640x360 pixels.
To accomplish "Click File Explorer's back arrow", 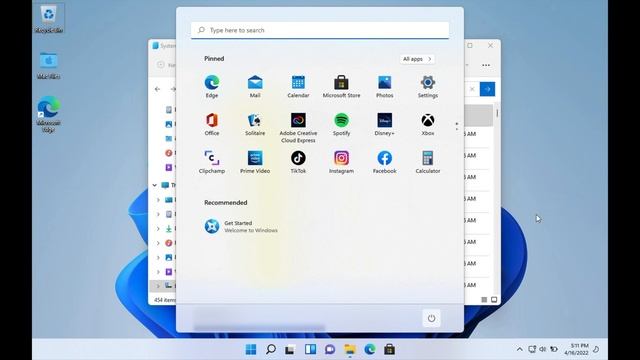I will point(158,89).
